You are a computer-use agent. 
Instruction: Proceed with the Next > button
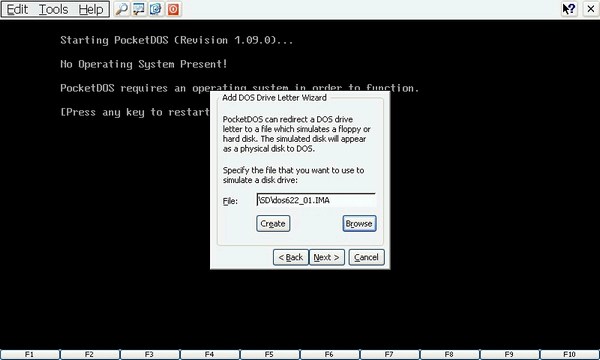coord(327,257)
